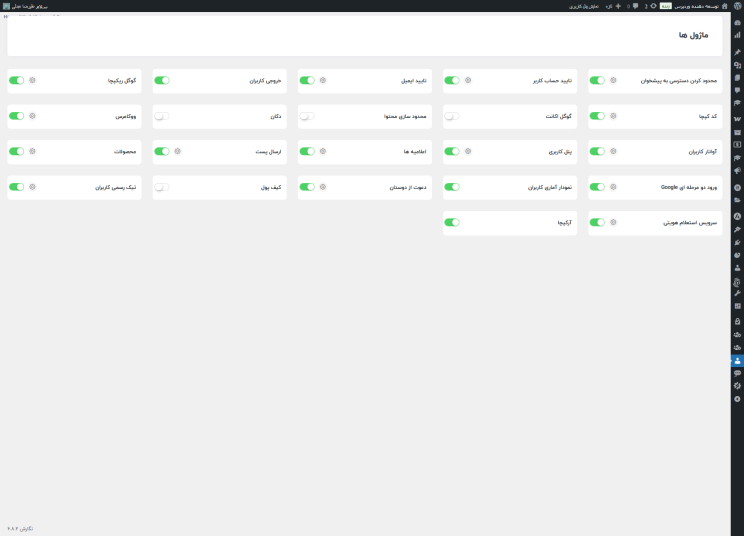Viewport: 744px width, 536px height.
Task: Open the WooCommerce sidebar icon
Action: 737,119
